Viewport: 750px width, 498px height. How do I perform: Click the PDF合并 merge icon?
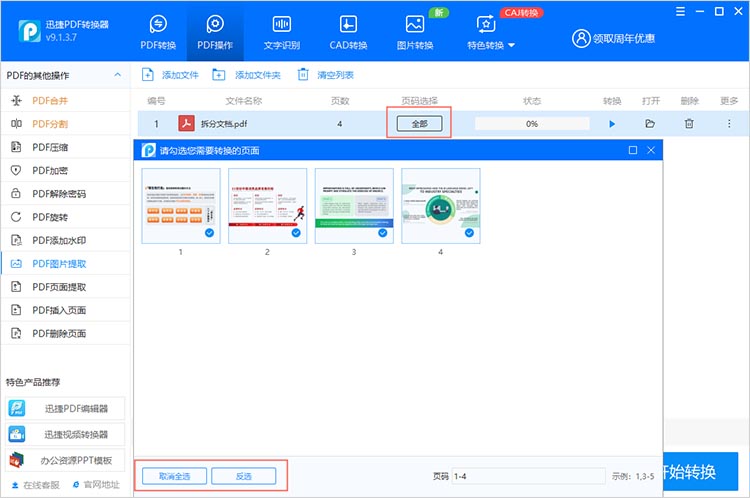tap(16, 100)
